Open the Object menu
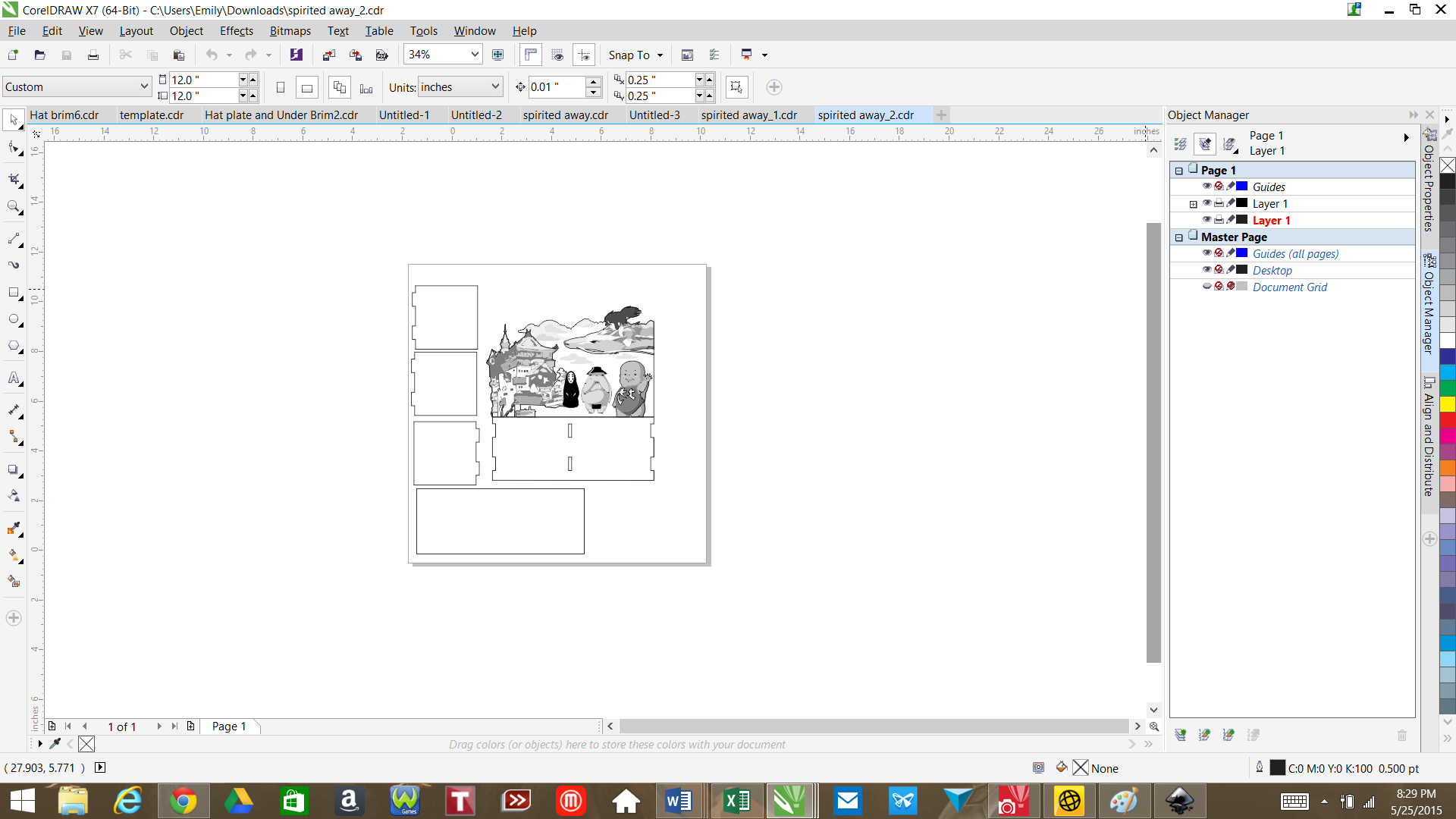The height and width of the screenshot is (819, 1456). pos(187,31)
